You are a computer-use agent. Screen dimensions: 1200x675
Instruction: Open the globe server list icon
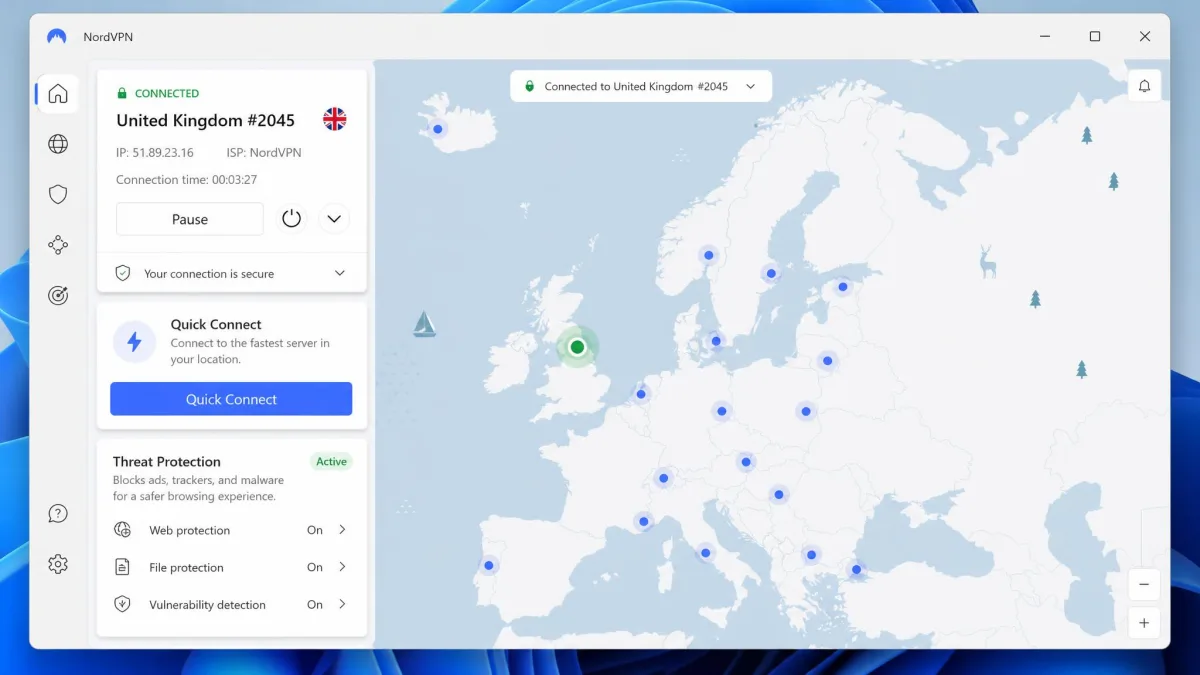(x=58, y=144)
